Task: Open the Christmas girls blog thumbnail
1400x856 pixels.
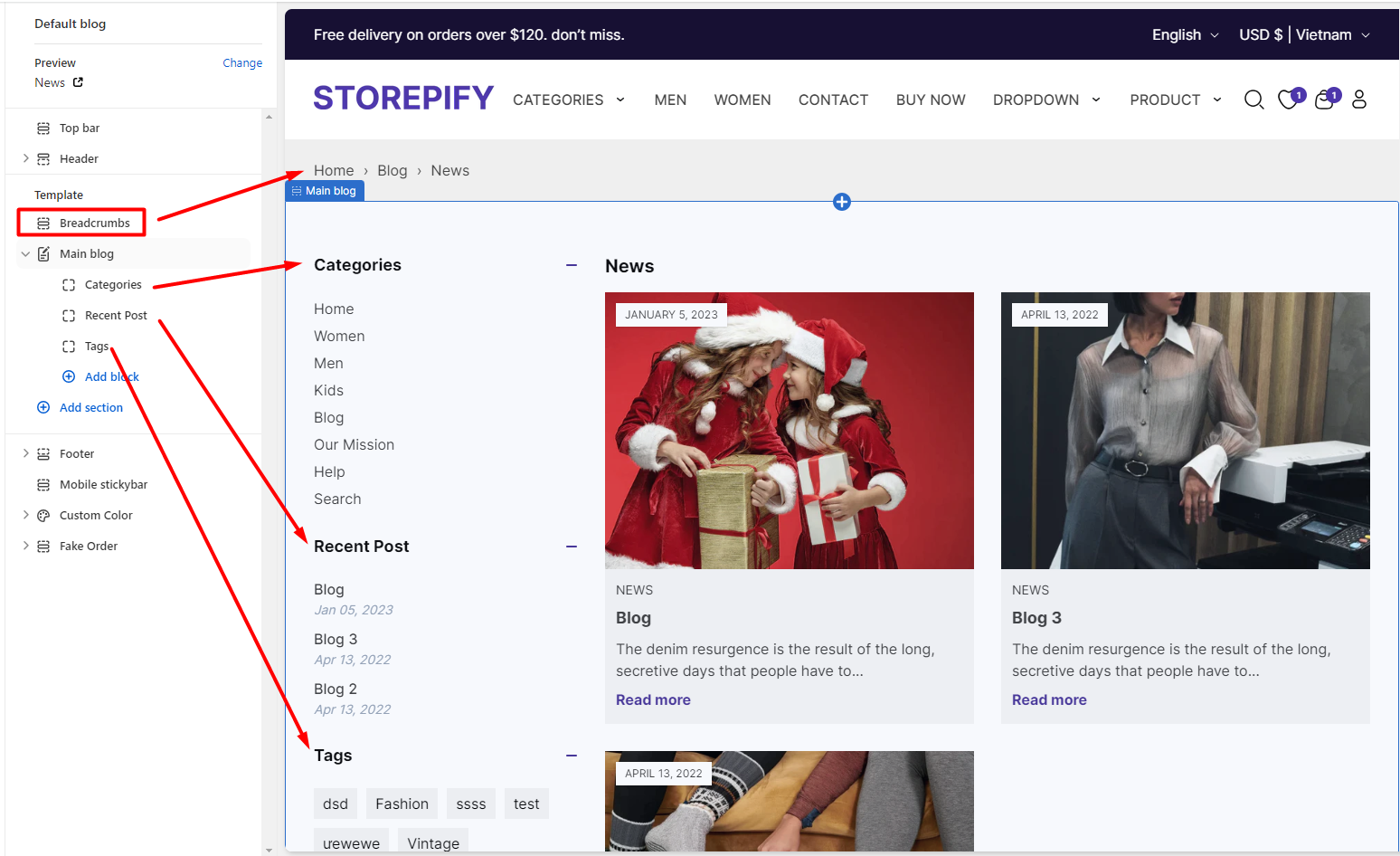Action: click(790, 431)
